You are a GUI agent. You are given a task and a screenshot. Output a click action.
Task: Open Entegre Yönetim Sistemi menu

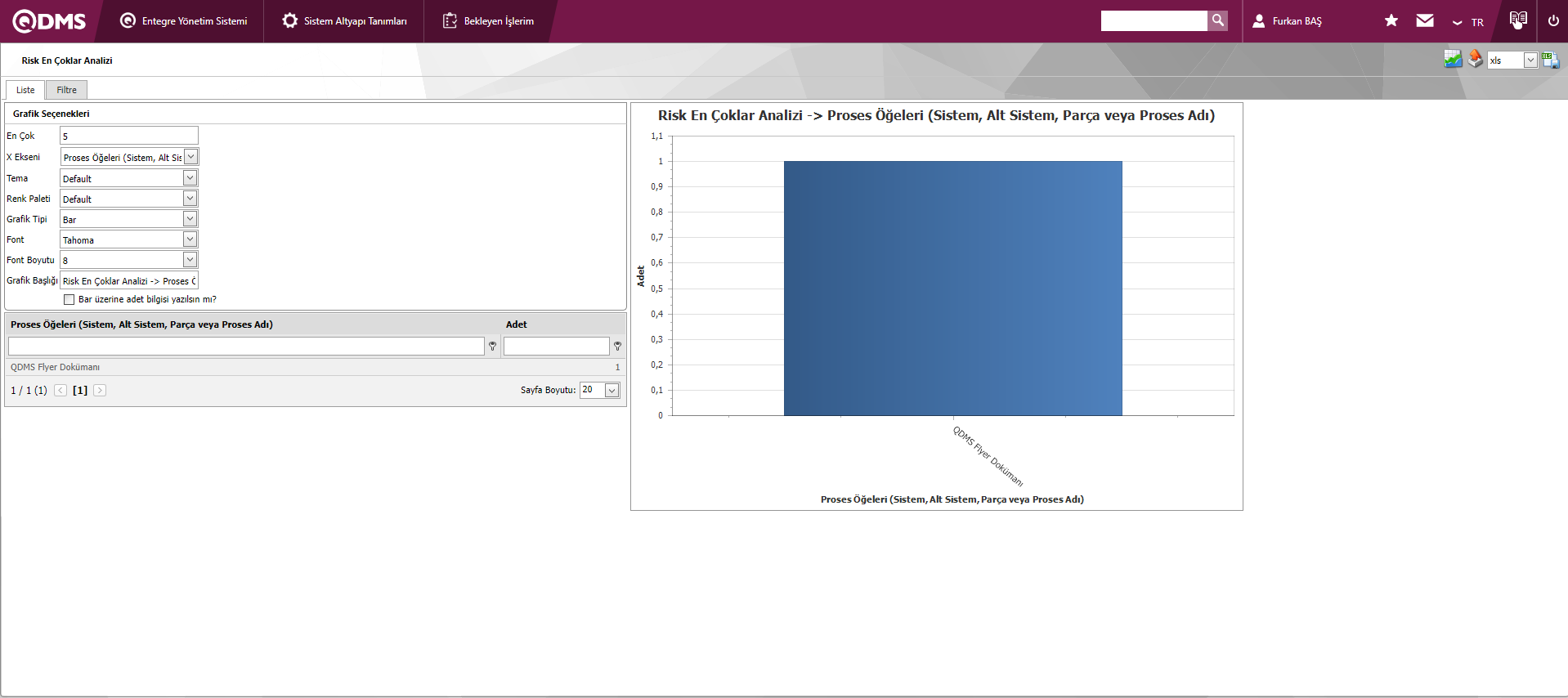pos(183,21)
